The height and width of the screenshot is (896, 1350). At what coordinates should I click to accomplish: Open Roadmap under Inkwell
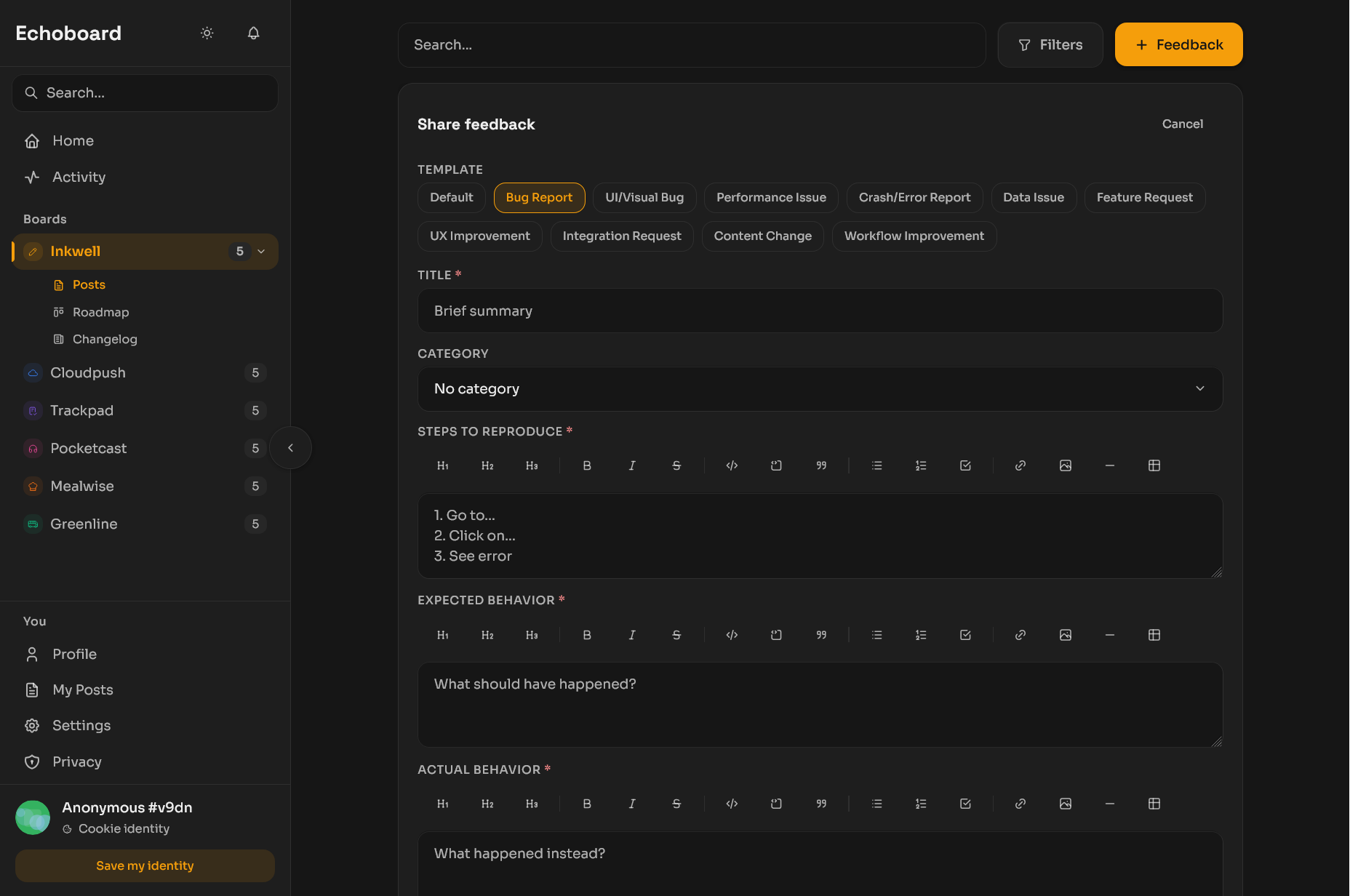100,312
